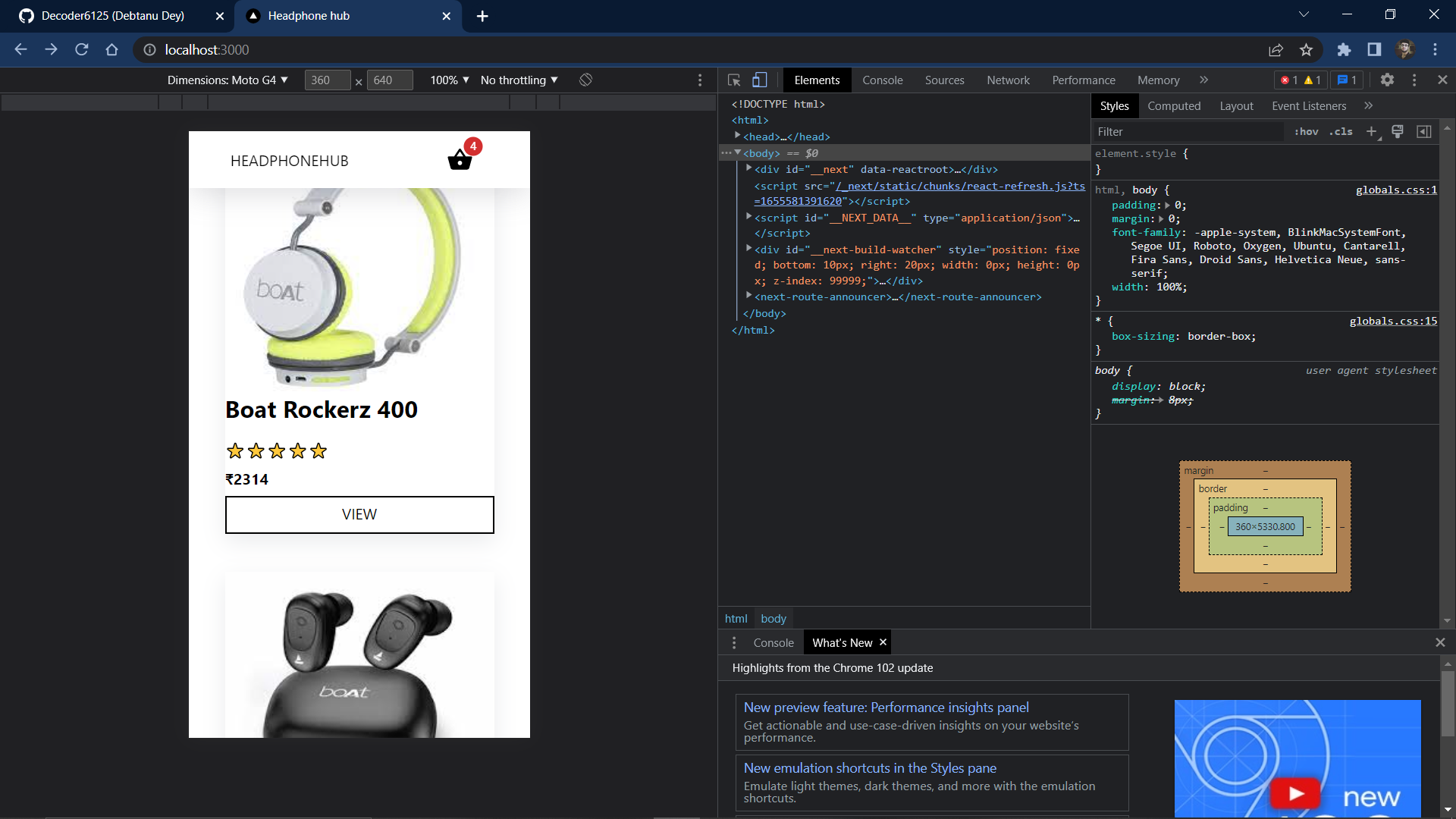This screenshot has height=819, width=1456.
Task: Open Chrome extensions puzzle icon
Action: click(x=1344, y=50)
